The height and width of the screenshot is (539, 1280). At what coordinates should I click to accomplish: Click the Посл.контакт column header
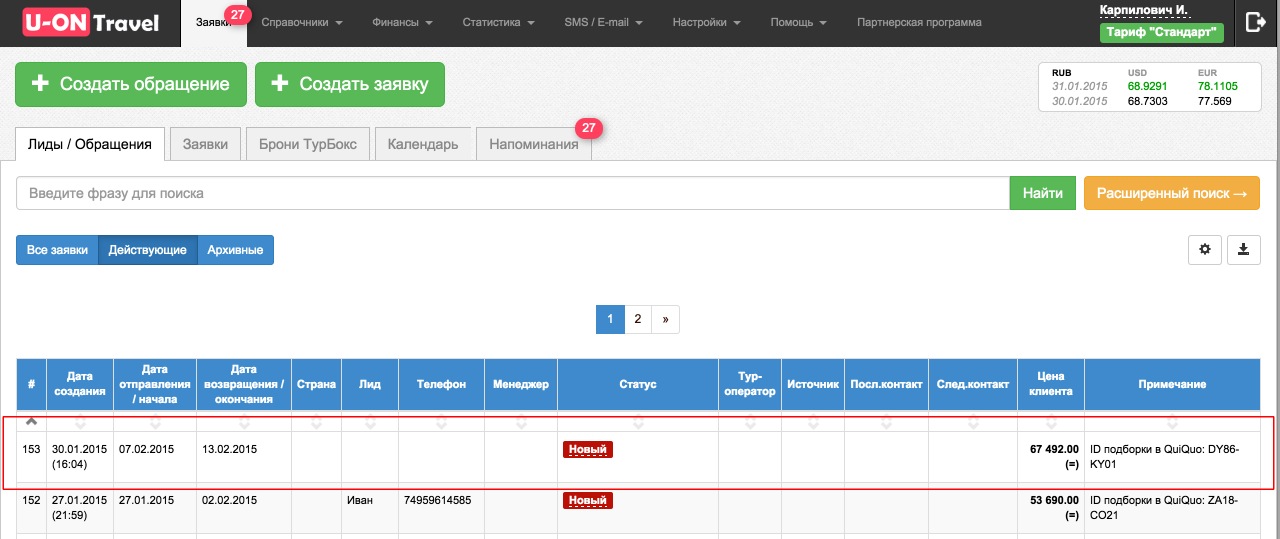click(886, 384)
